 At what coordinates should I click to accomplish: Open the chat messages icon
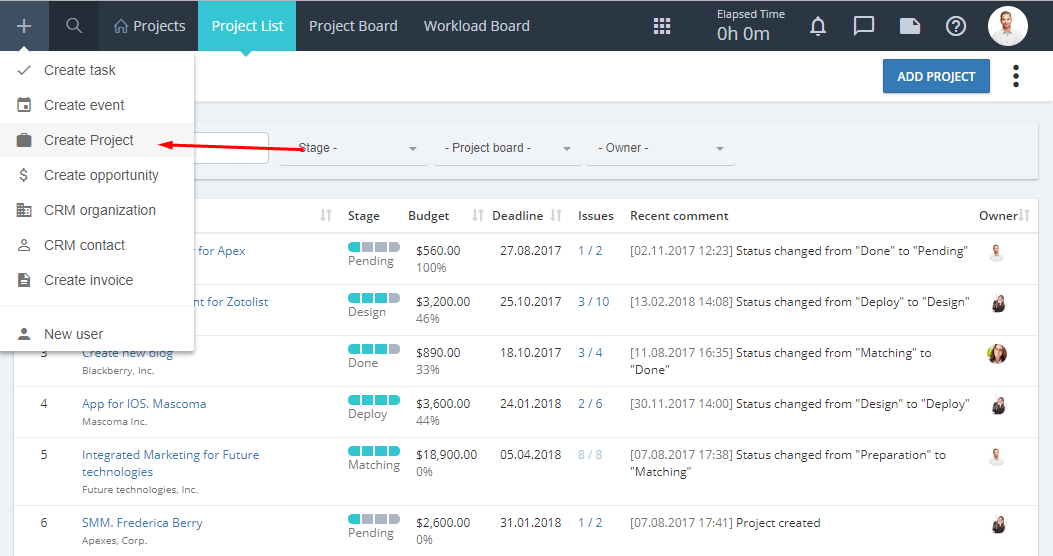(x=864, y=26)
